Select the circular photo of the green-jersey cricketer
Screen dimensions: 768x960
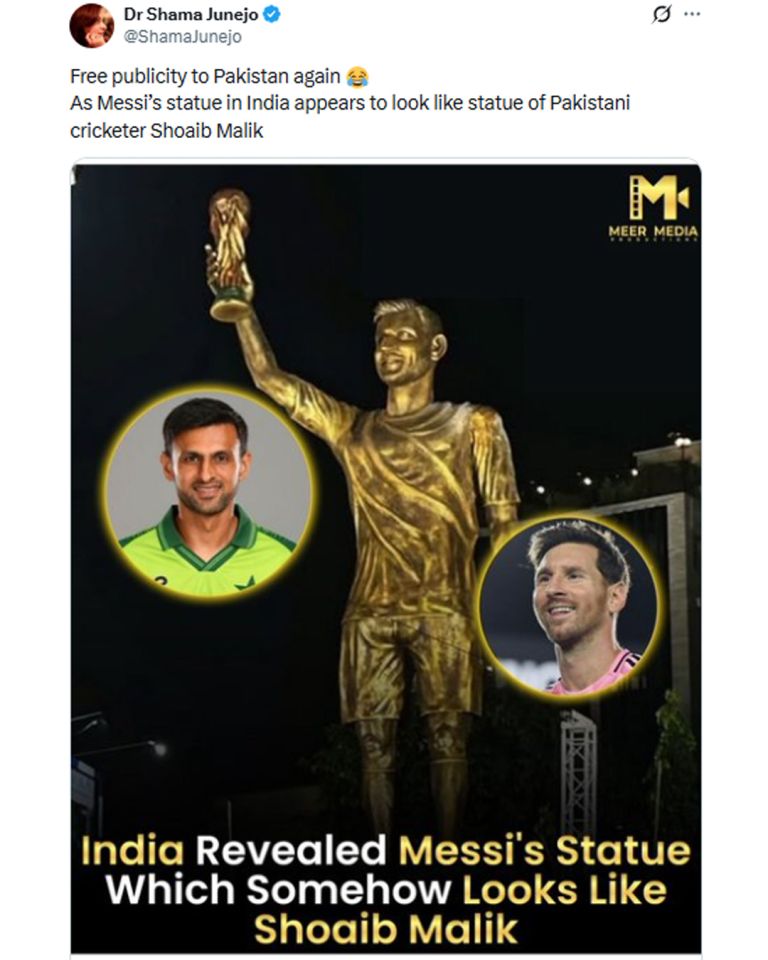tap(208, 493)
